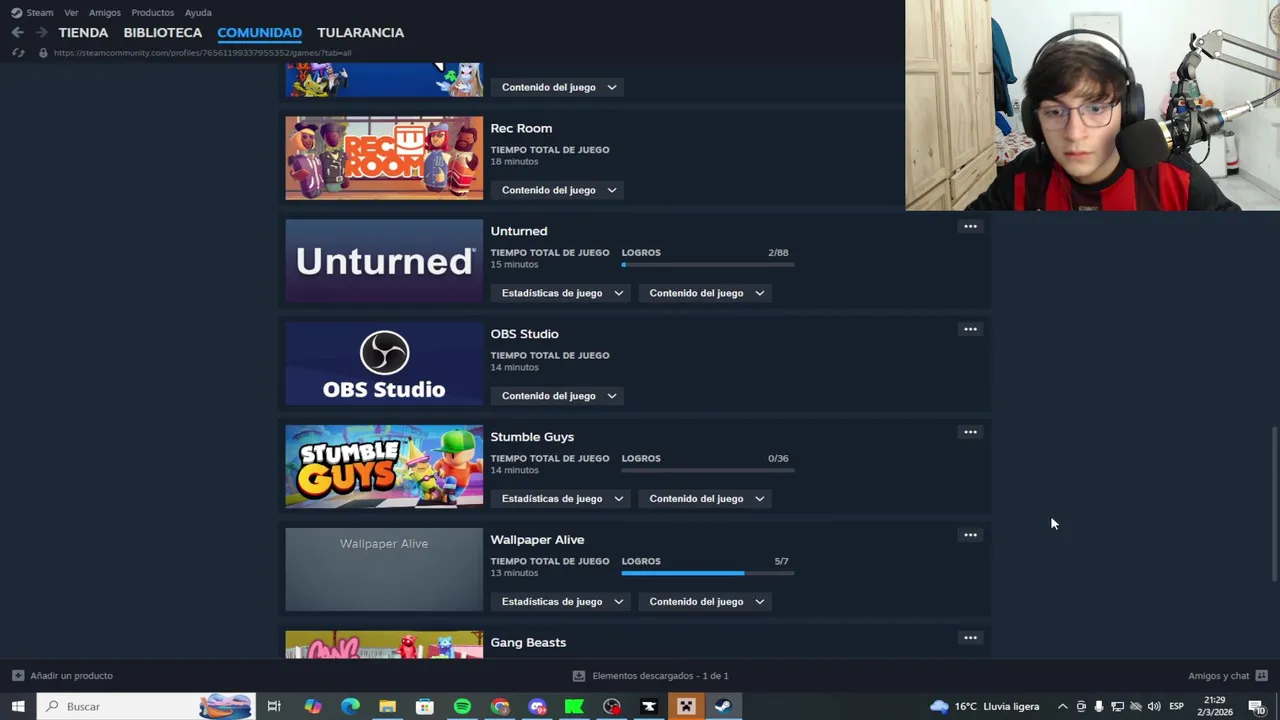Image resolution: width=1280 pixels, height=720 pixels.
Task: Open the three-dot menu for Stumble Guys
Action: [970, 433]
